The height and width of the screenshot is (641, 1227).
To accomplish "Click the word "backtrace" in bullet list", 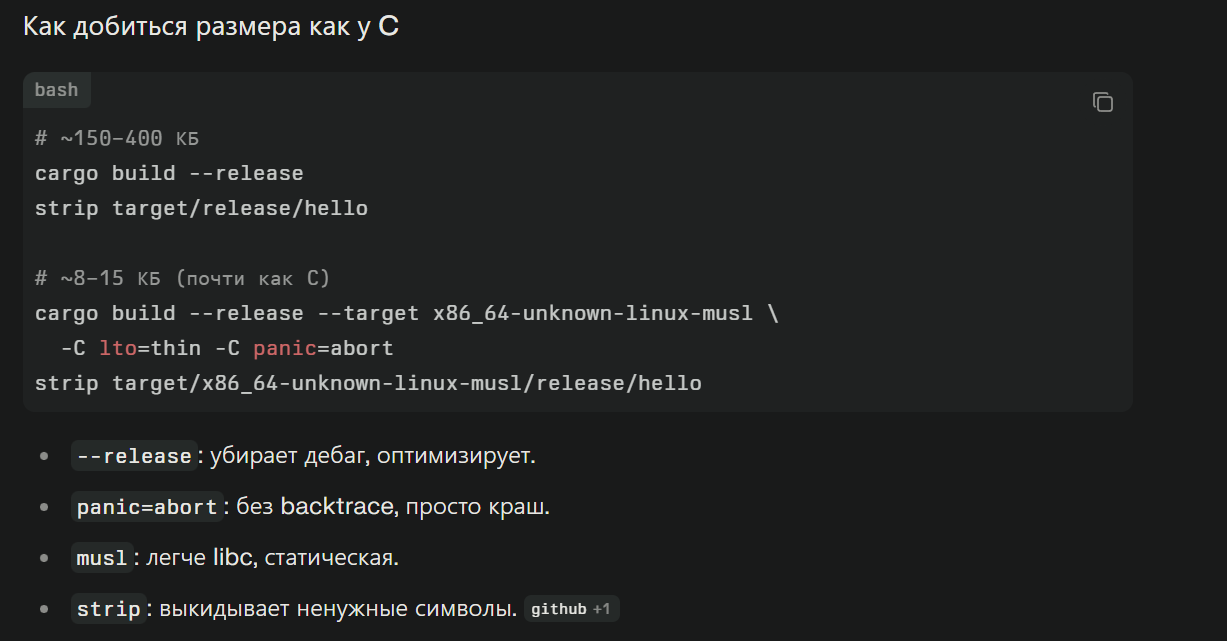I will (337, 507).
